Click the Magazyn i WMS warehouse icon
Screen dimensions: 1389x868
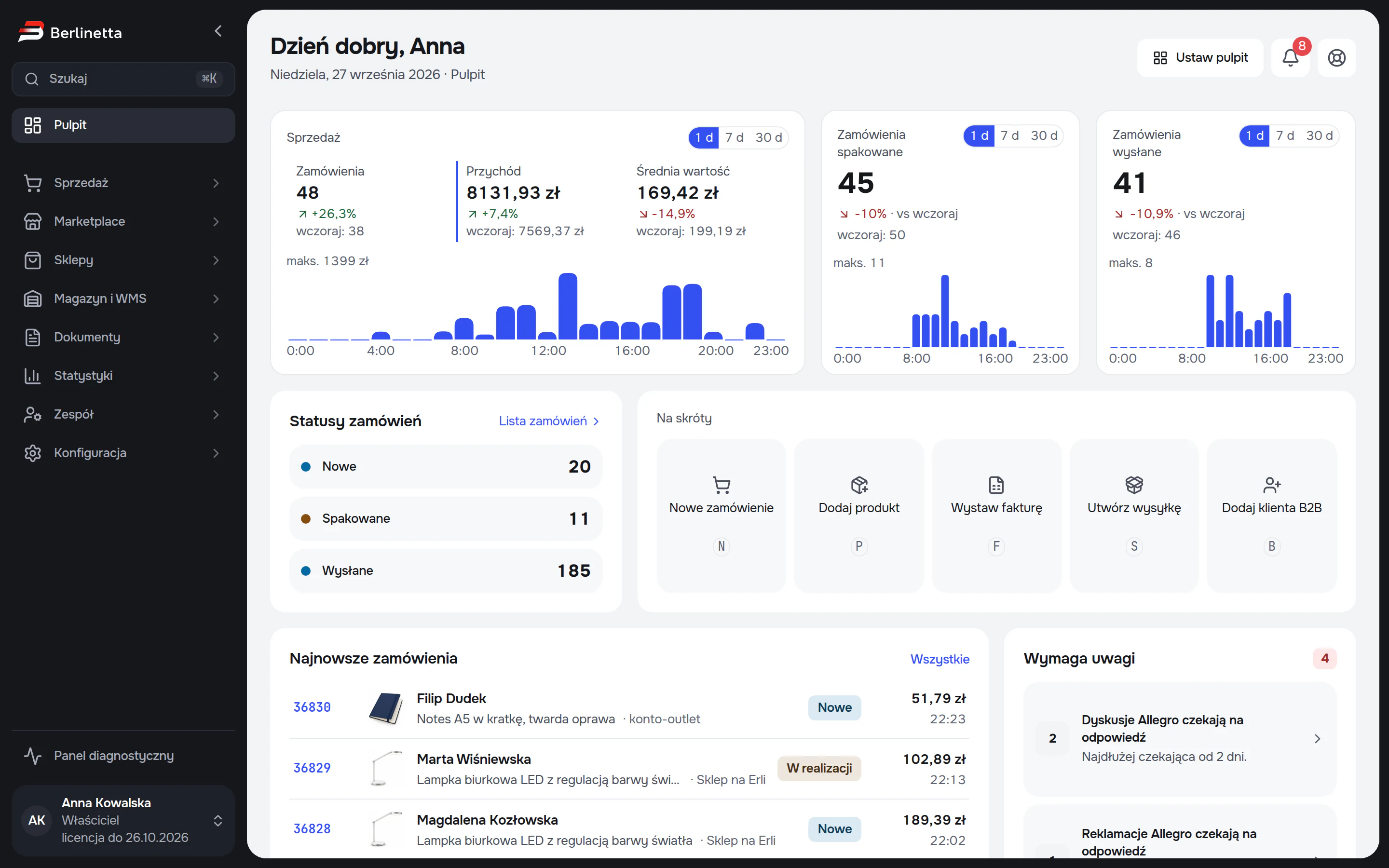[x=33, y=298]
